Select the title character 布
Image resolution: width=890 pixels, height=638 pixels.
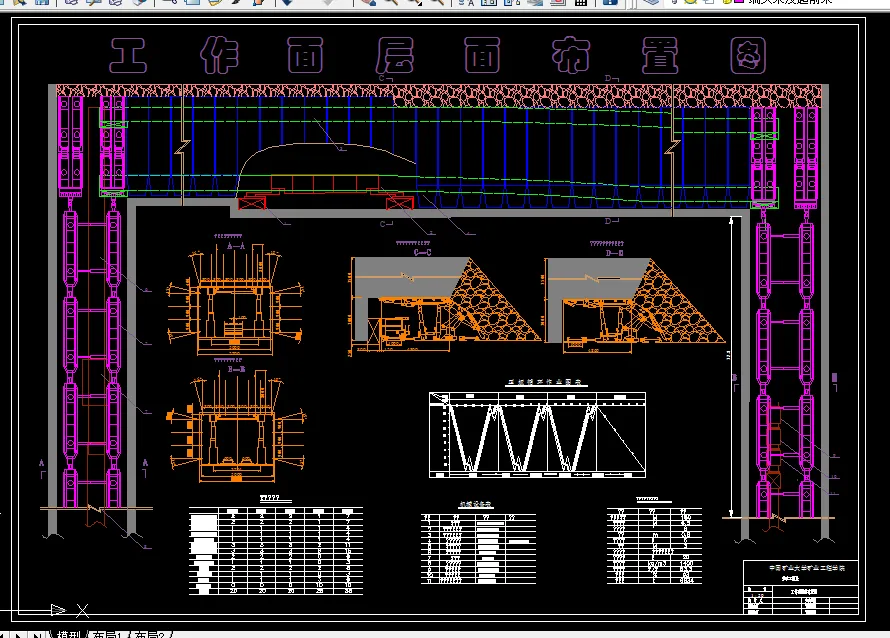click(571, 56)
